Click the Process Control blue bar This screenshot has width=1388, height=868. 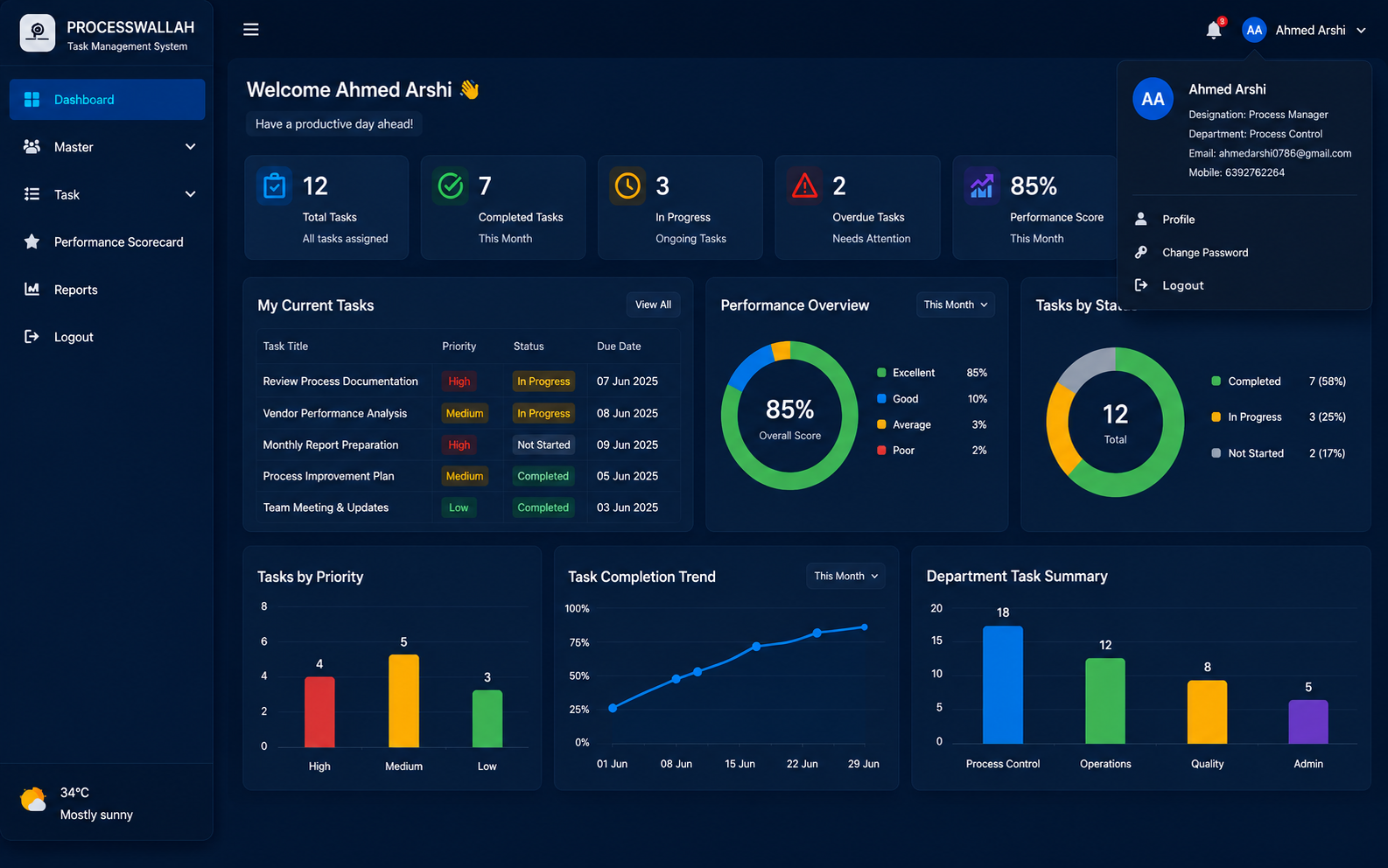(x=1003, y=684)
